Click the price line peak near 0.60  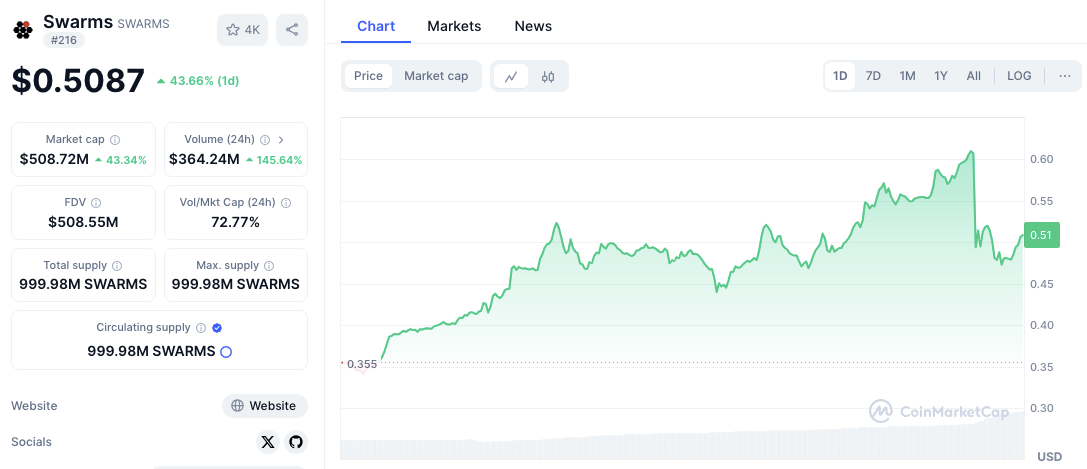coord(972,152)
